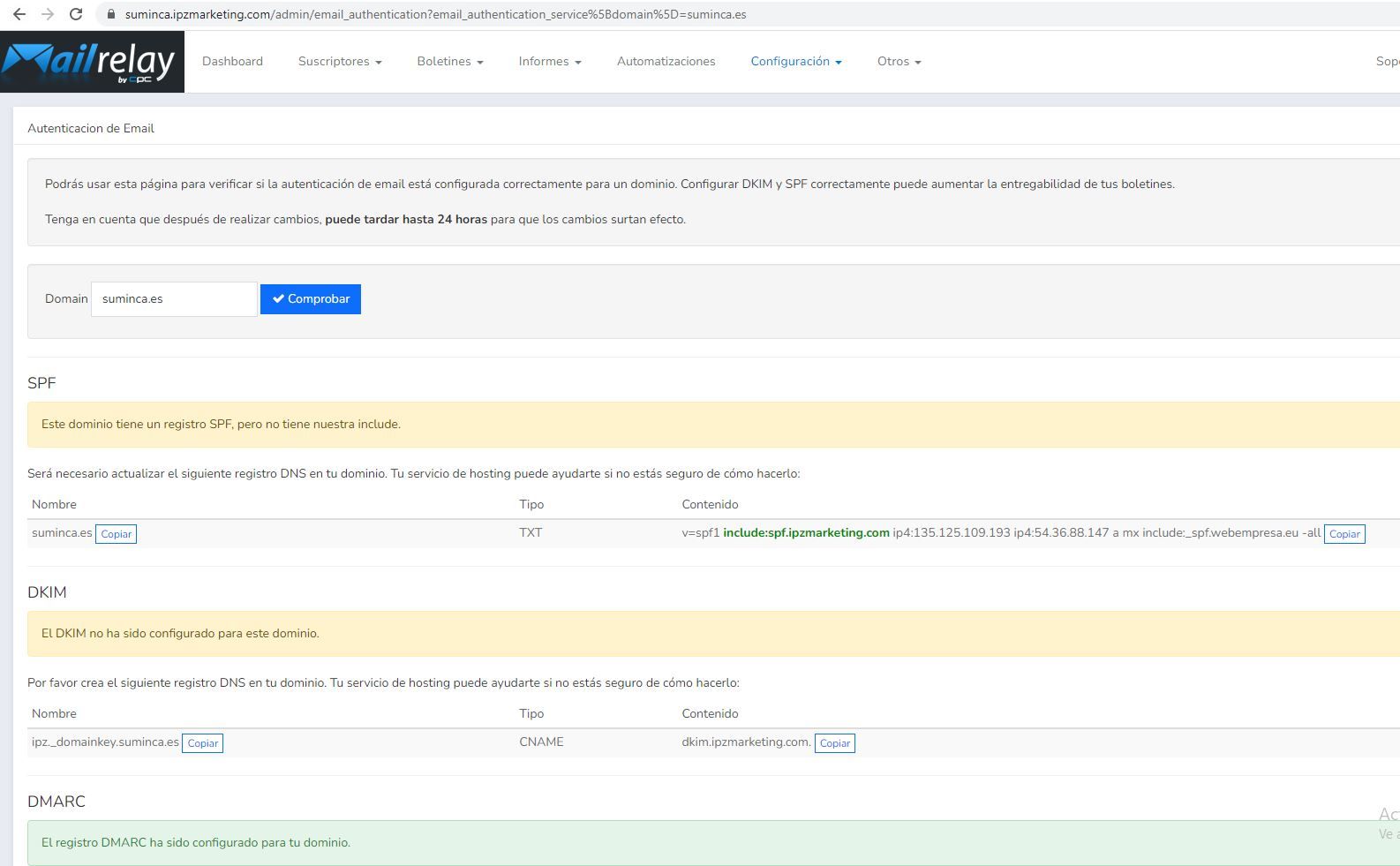
Task: View site info via padlock icon
Action: coord(110,14)
